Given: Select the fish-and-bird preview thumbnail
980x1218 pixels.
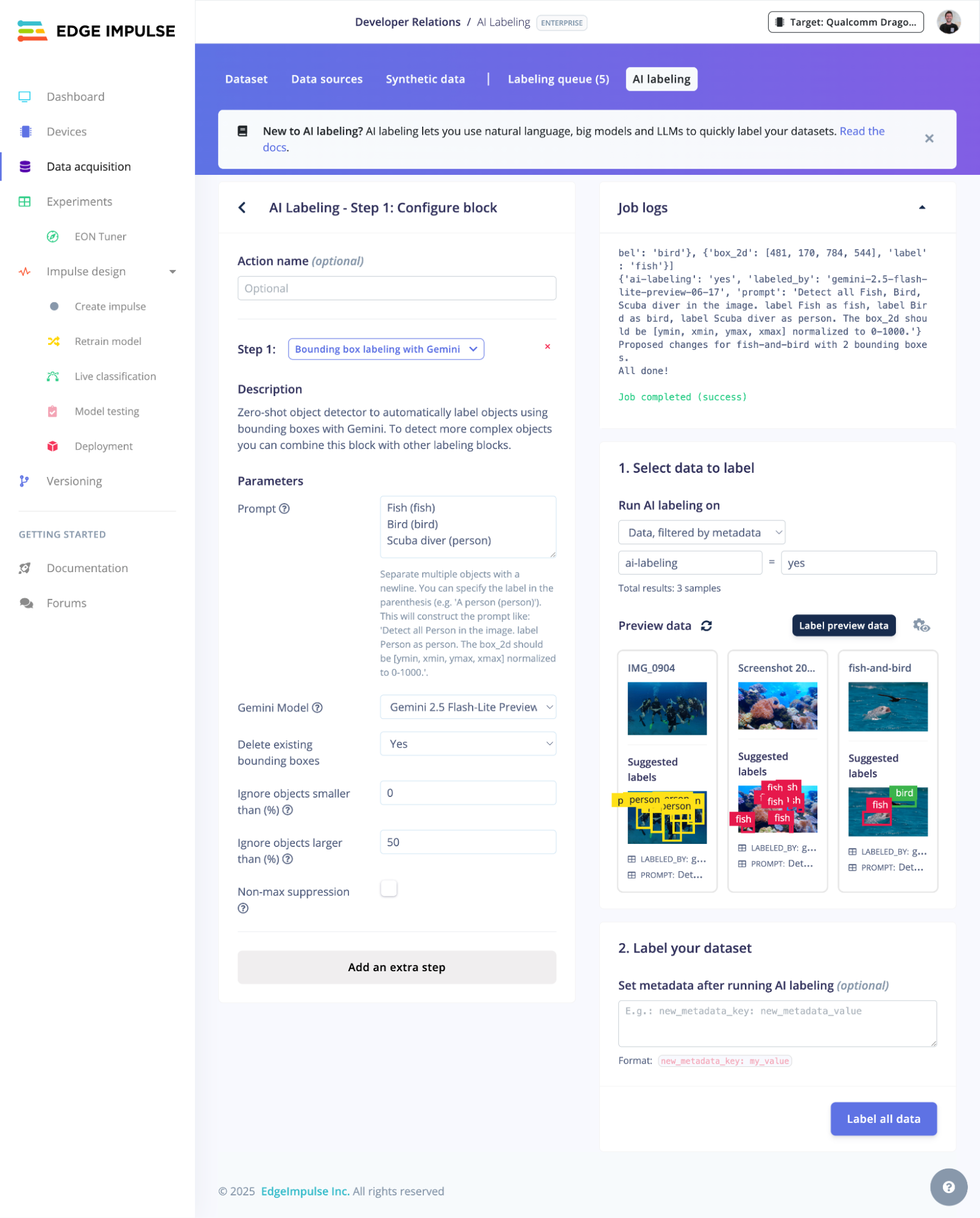Looking at the screenshot, I should [x=887, y=707].
